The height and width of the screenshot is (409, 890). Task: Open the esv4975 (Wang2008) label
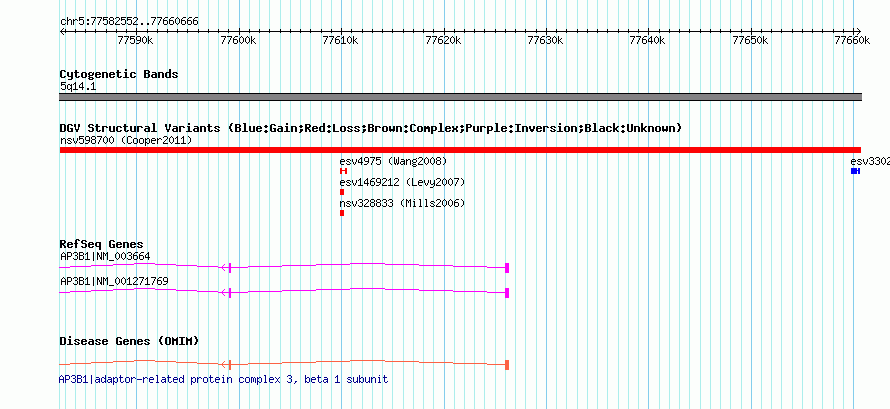(394, 161)
